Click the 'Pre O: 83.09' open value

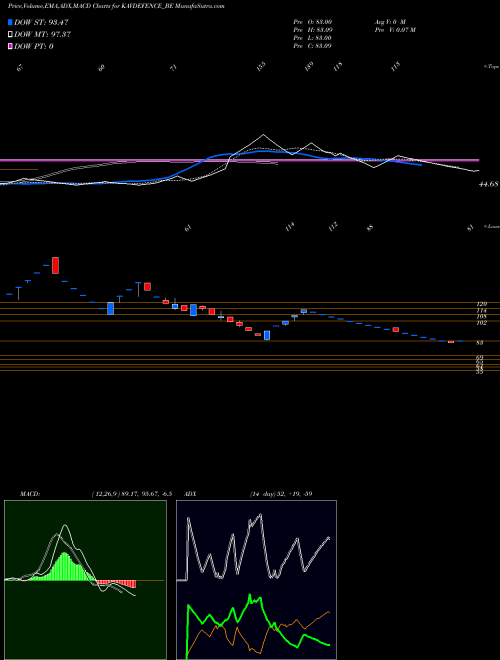313,21
